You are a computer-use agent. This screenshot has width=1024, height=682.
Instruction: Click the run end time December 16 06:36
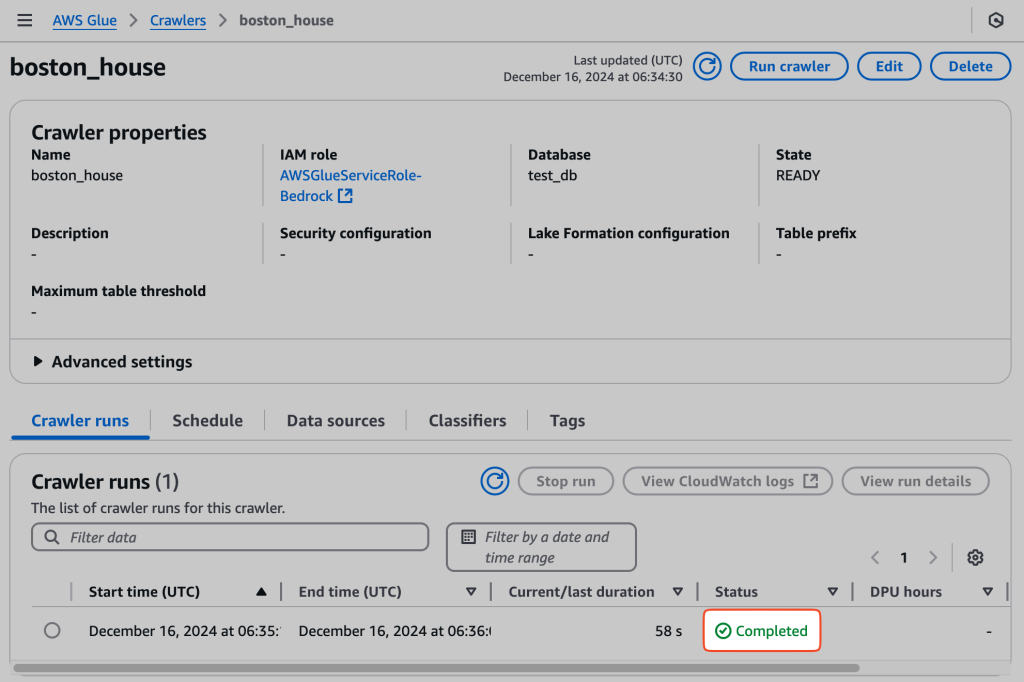pos(395,631)
